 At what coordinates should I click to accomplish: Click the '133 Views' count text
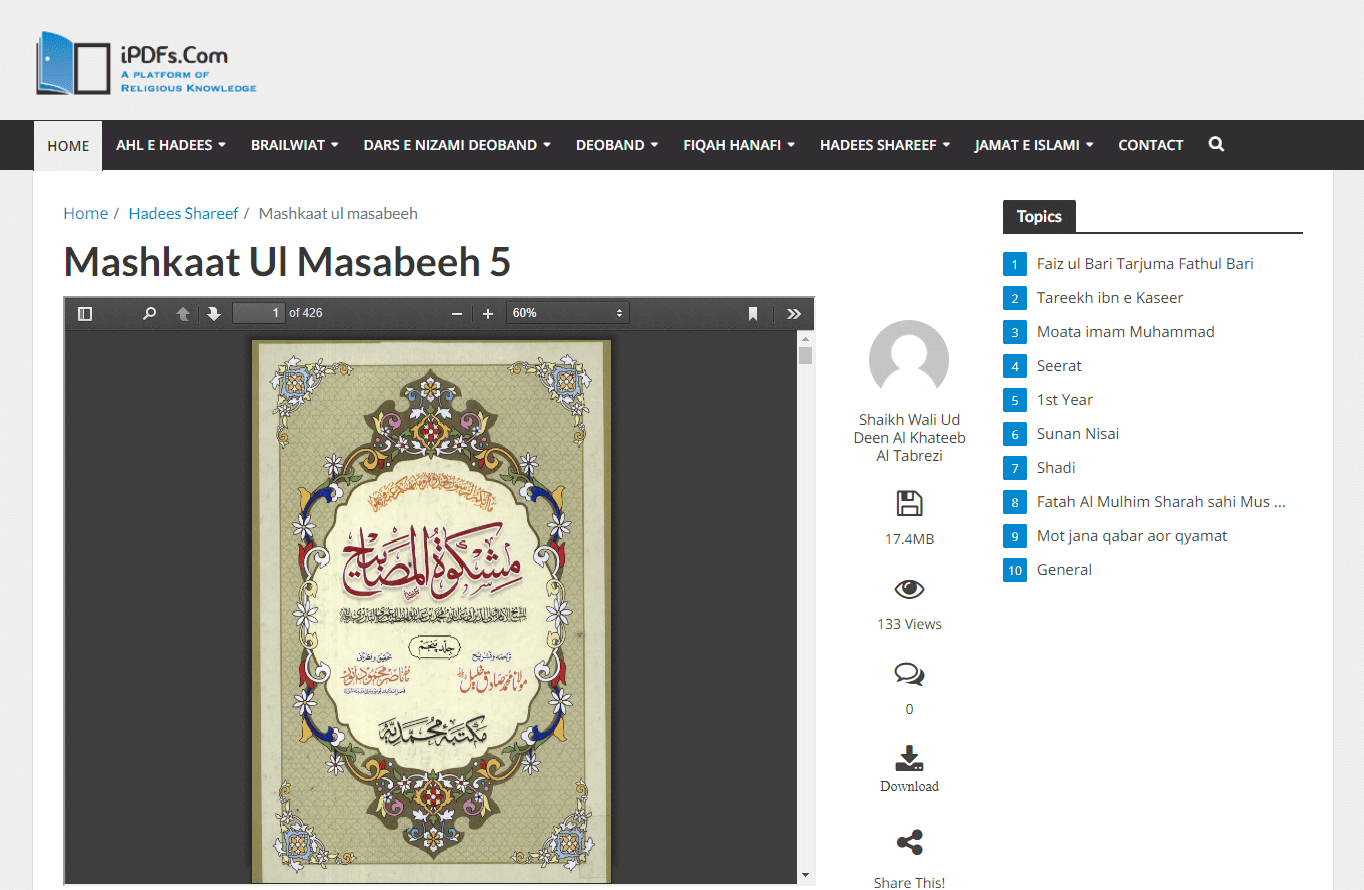point(909,624)
